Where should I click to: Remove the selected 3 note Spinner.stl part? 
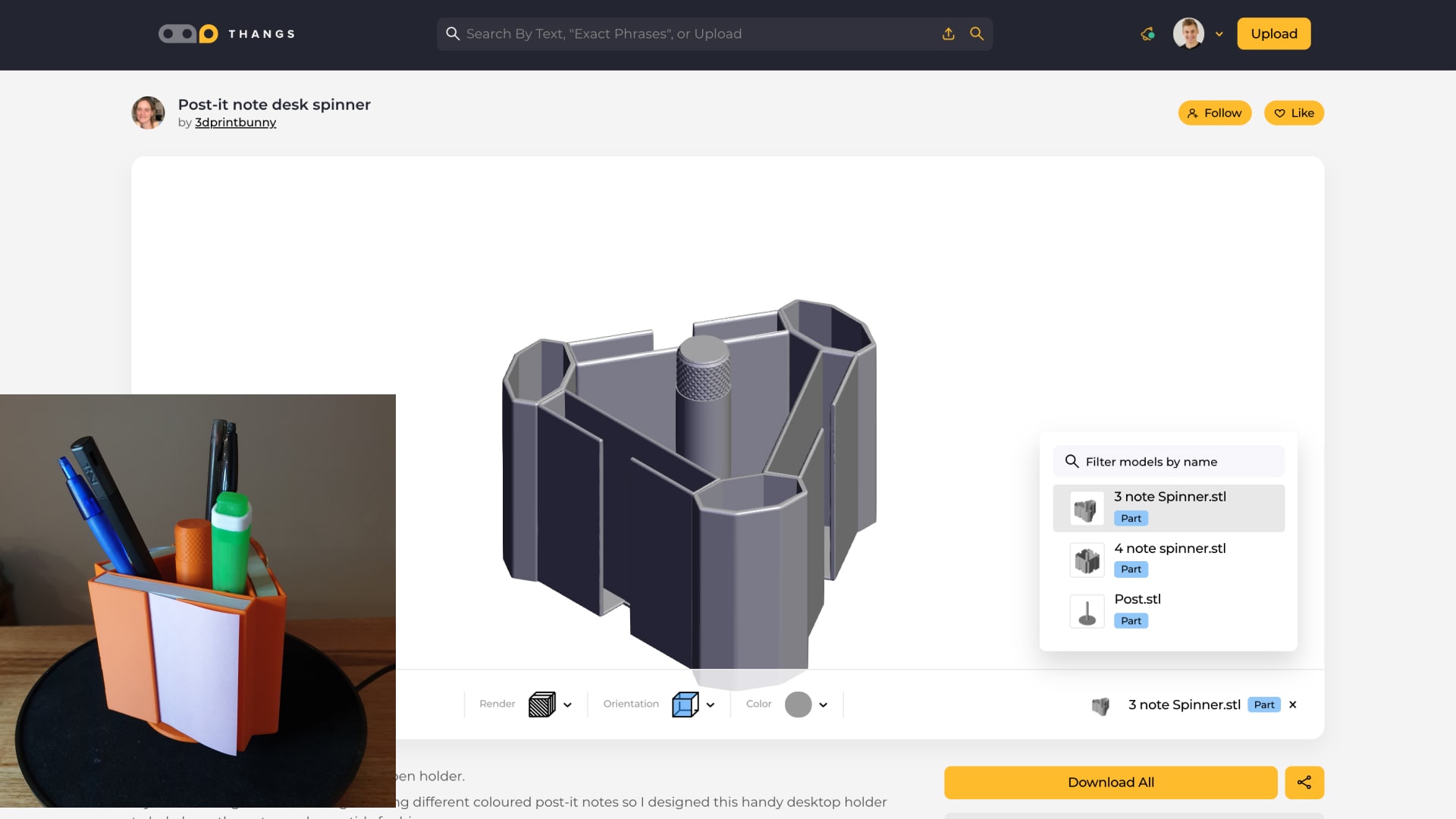click(x=1293, y=704)
